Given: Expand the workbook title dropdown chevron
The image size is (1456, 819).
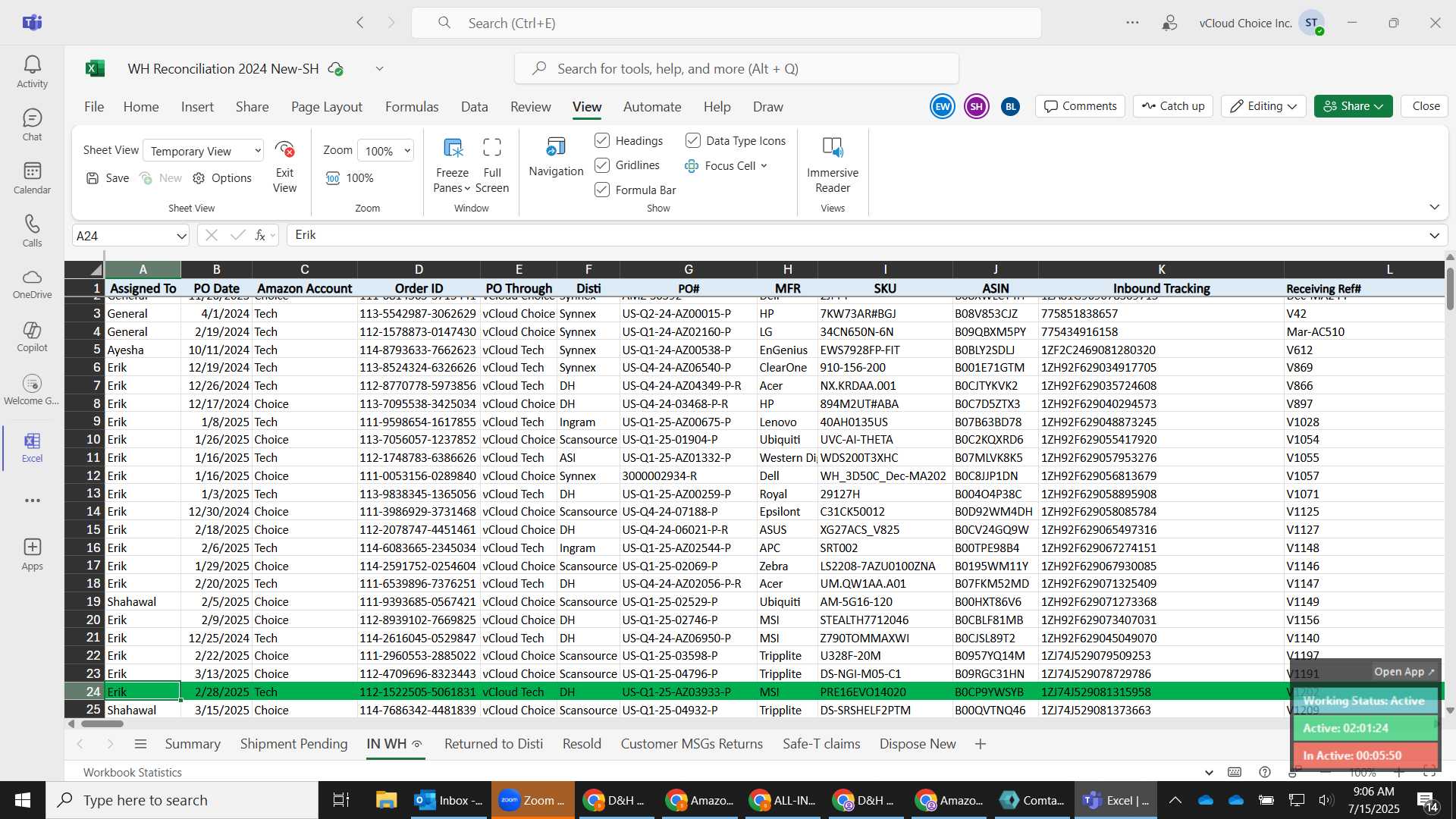Looking at the screenshot, I should pyautogui.click(x=379, y=68).
